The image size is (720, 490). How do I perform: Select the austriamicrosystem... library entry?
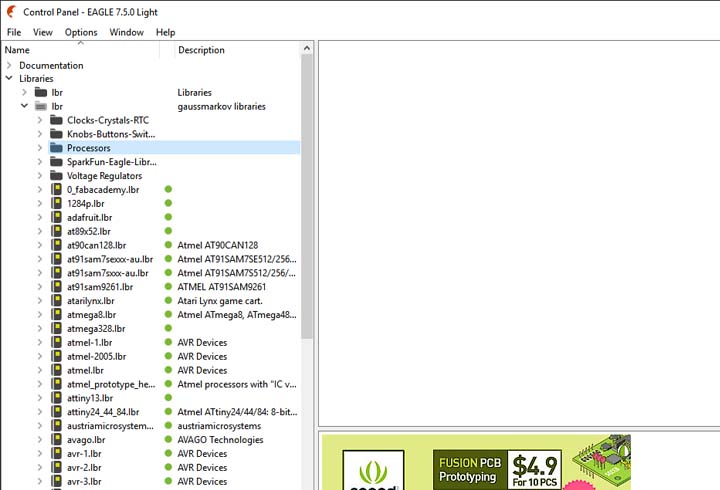pos(110,426)
